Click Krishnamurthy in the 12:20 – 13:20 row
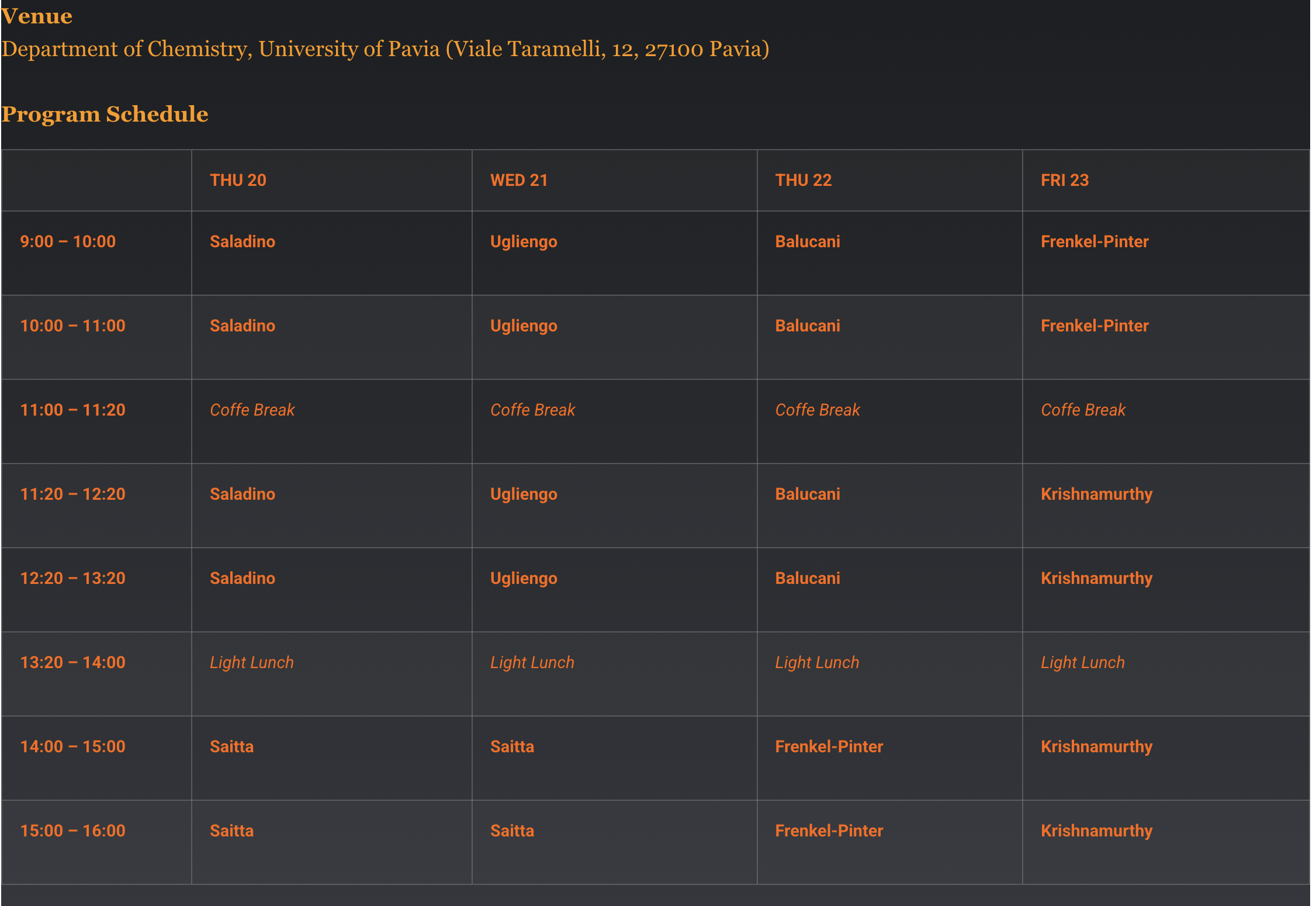 point(1096,578)
